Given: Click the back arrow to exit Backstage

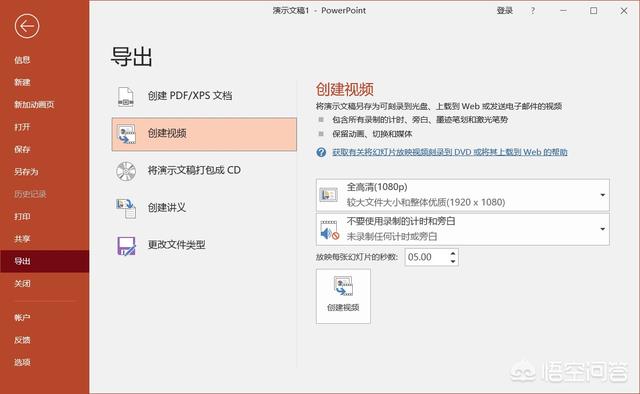Looking at the screenshot, I should (27, 26).
